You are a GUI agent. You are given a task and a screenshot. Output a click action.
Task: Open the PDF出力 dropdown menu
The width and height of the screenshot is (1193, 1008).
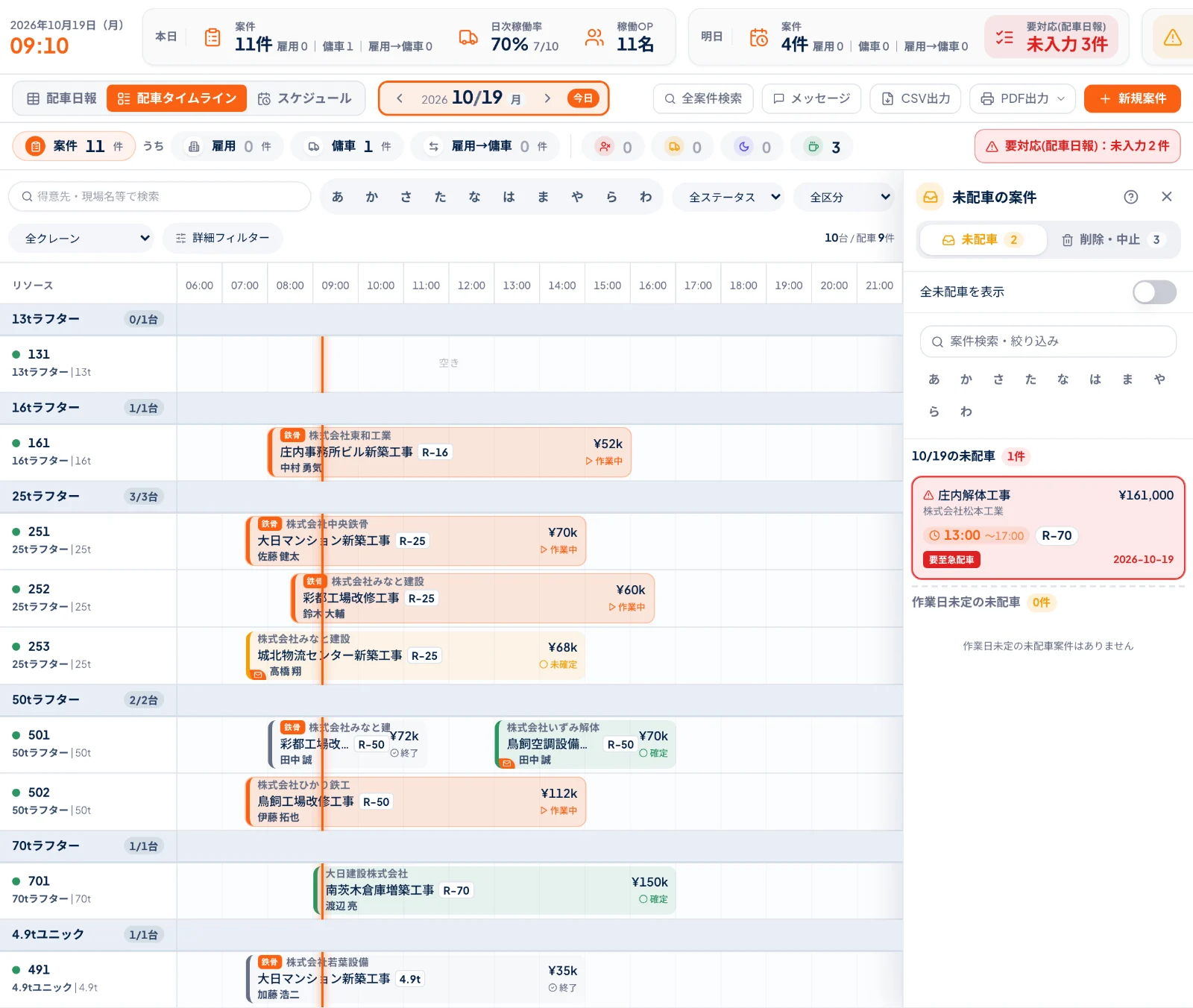click(x=1022, y=98)
